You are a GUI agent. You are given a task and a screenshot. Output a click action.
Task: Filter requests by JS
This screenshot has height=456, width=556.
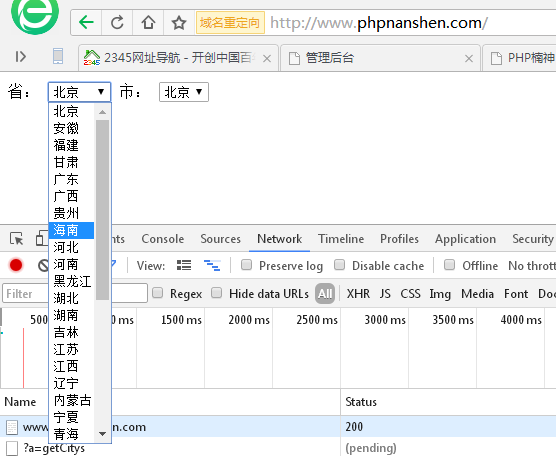(x=385, y=294)
